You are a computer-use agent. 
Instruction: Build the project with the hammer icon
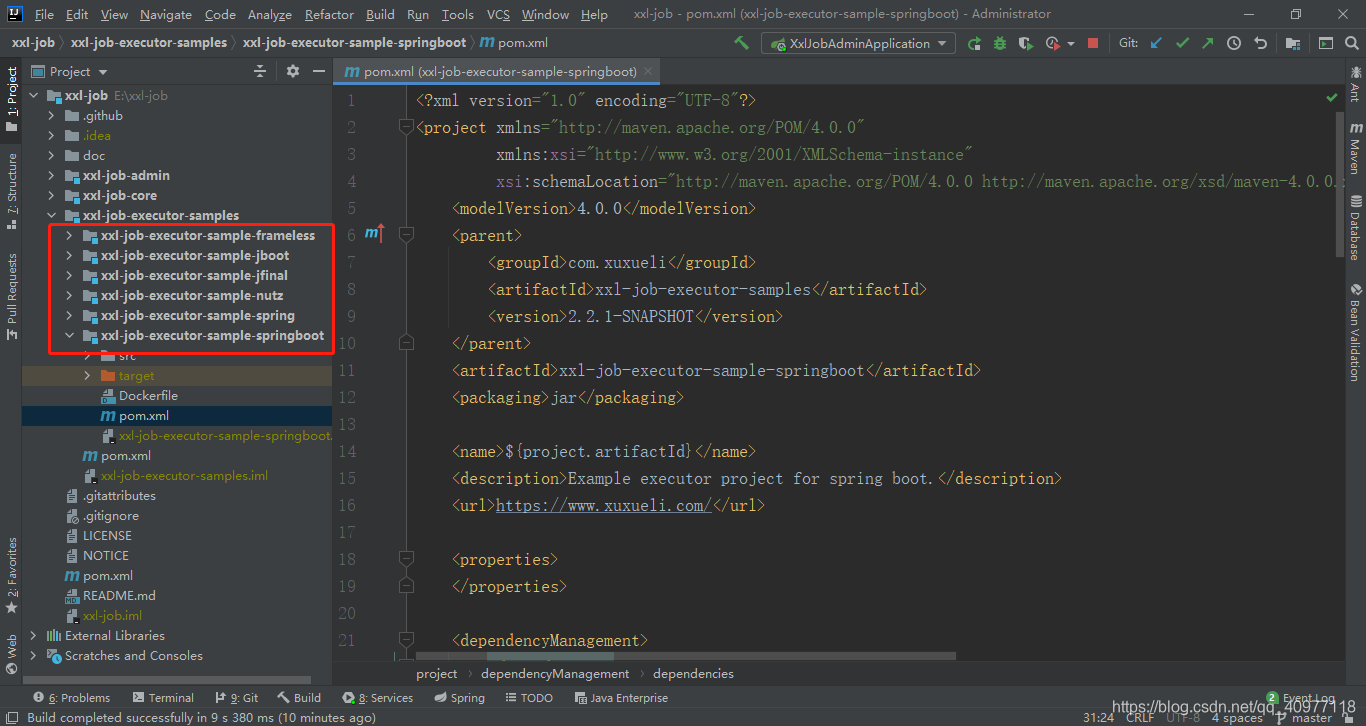click(x=741, y=43)
